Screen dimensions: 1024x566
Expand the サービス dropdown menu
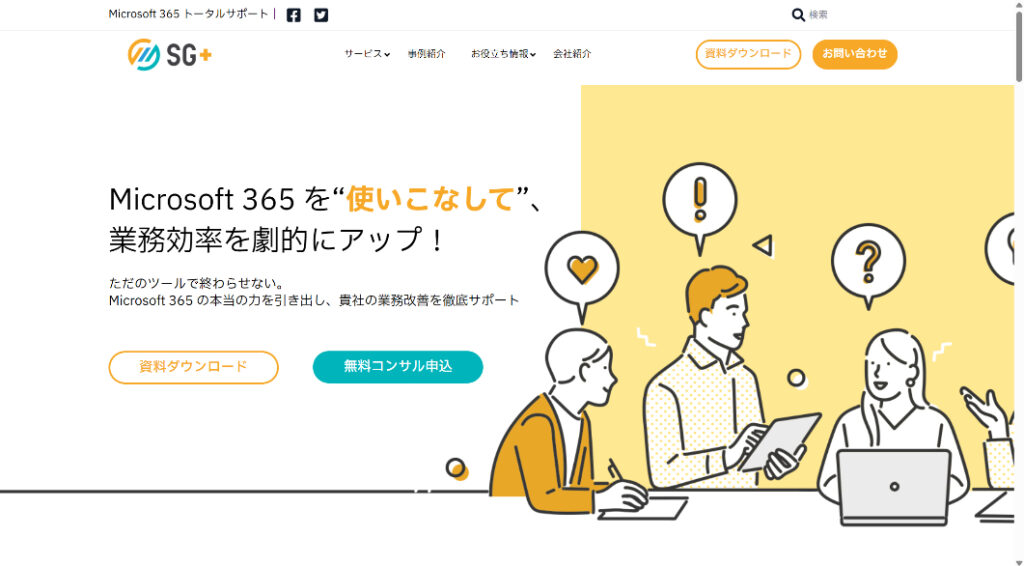pyautogui.click(x=367, y=54)
